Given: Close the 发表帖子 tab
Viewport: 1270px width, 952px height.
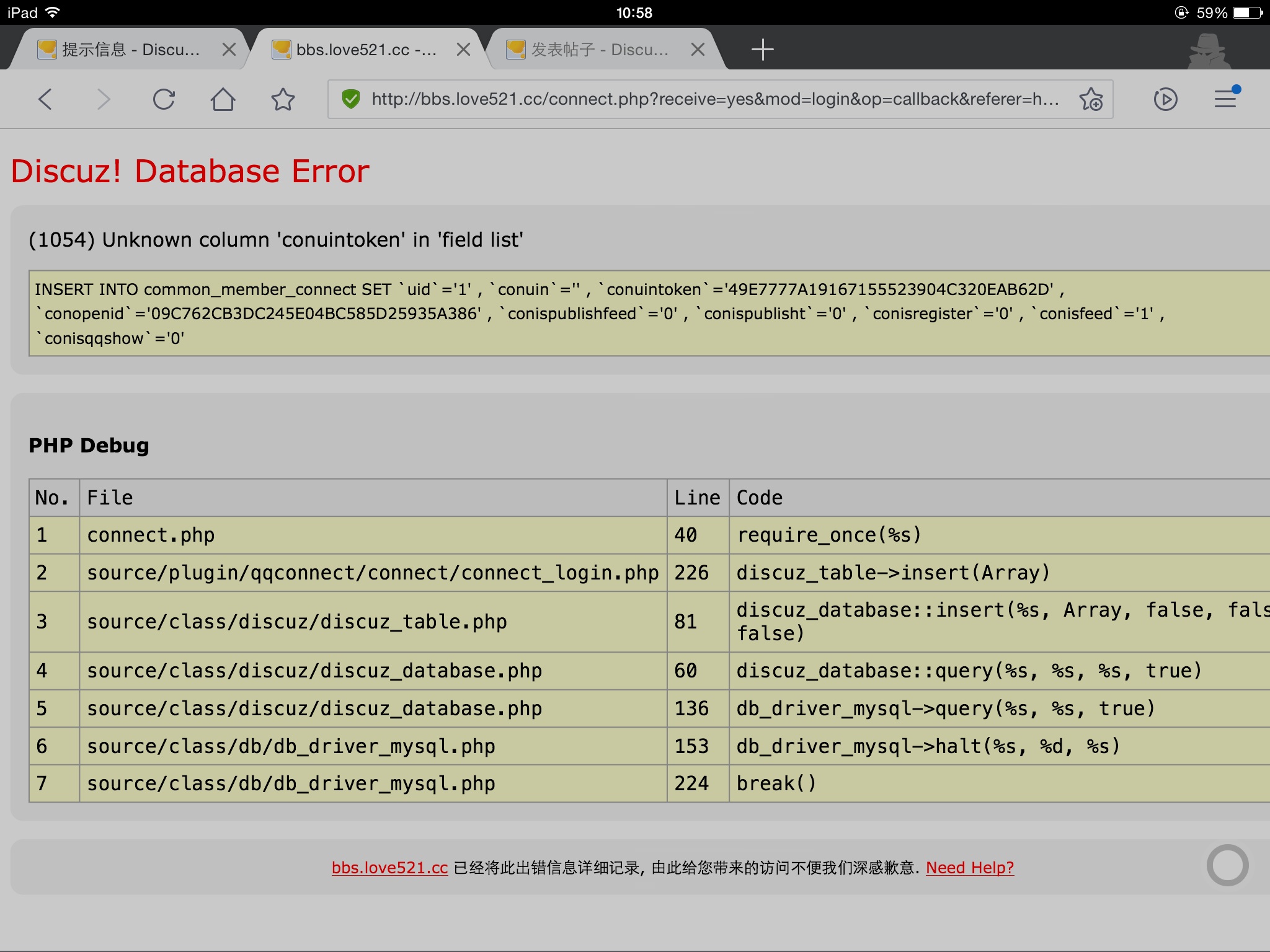Looking at the screenshot, I should pyautogui.click(x=698, y=50).
